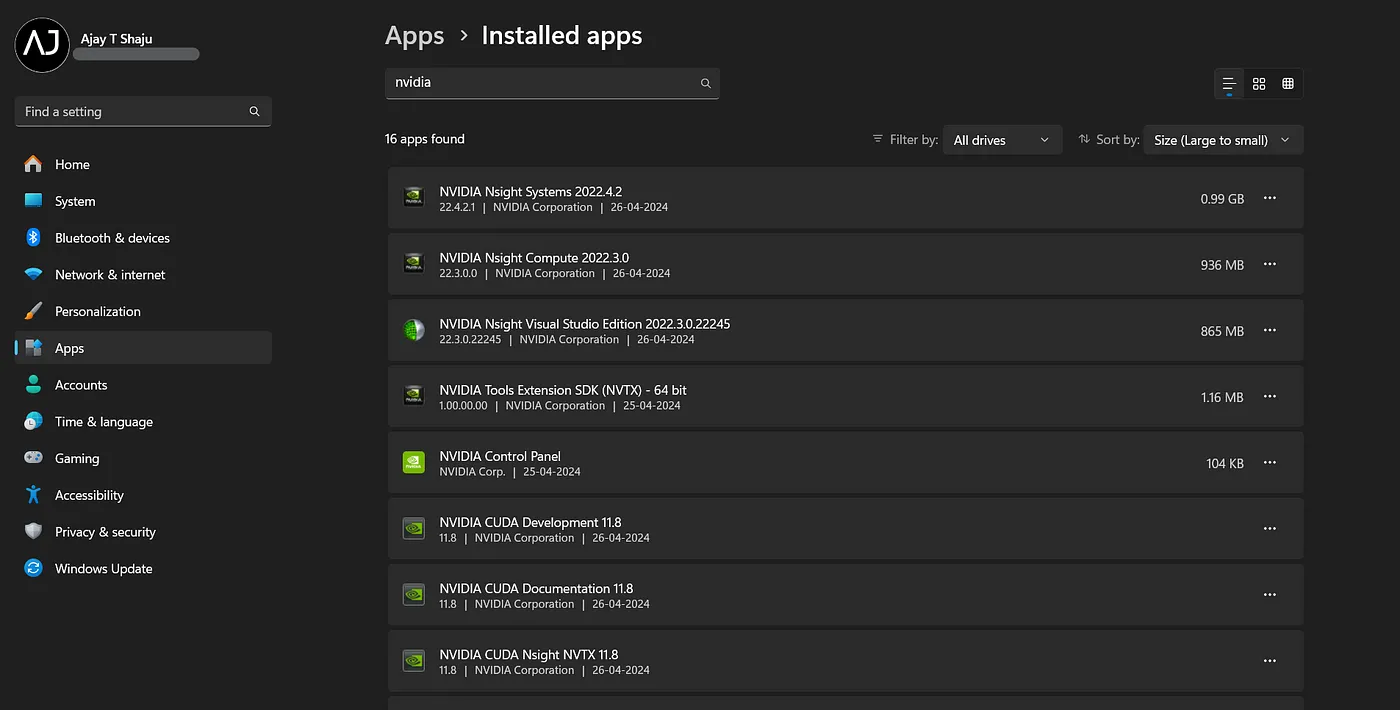Open Windows Update label in sidebar
Viewport: 1400px width, 710px height.
(104, 568)
